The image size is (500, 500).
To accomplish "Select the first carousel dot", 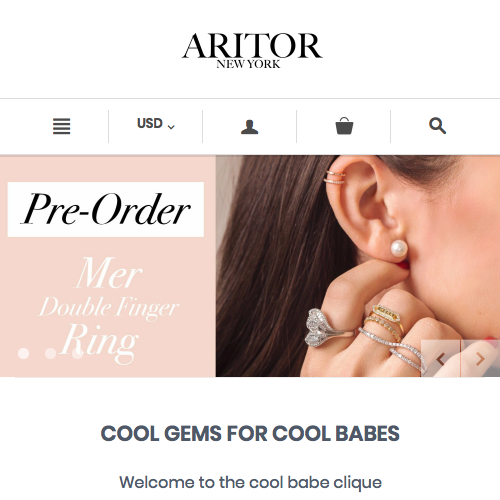I will [23, 353].
